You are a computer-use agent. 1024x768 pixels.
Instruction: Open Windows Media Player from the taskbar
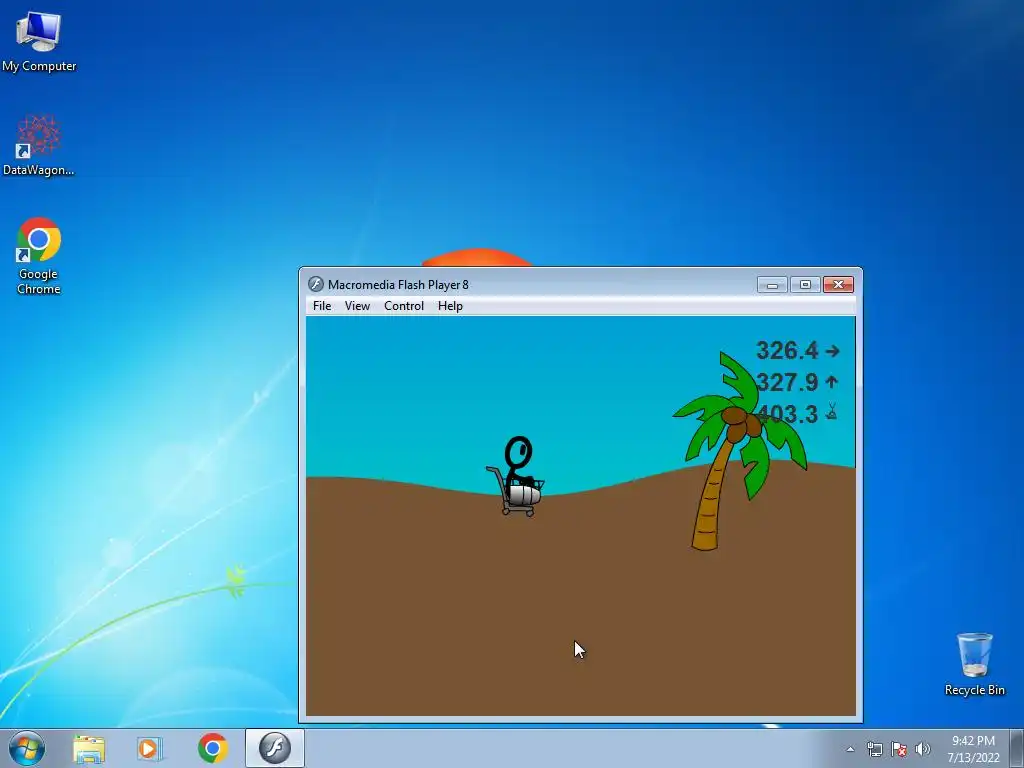150,748
